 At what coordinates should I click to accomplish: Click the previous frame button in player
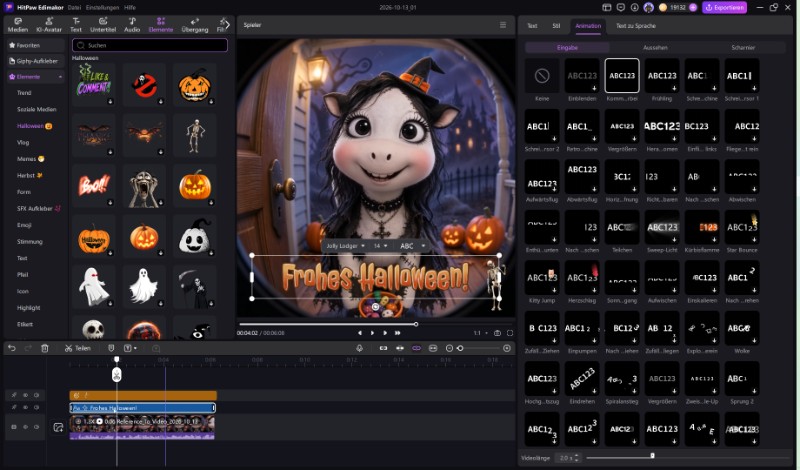pyautogui.click(x=360, y=333)
